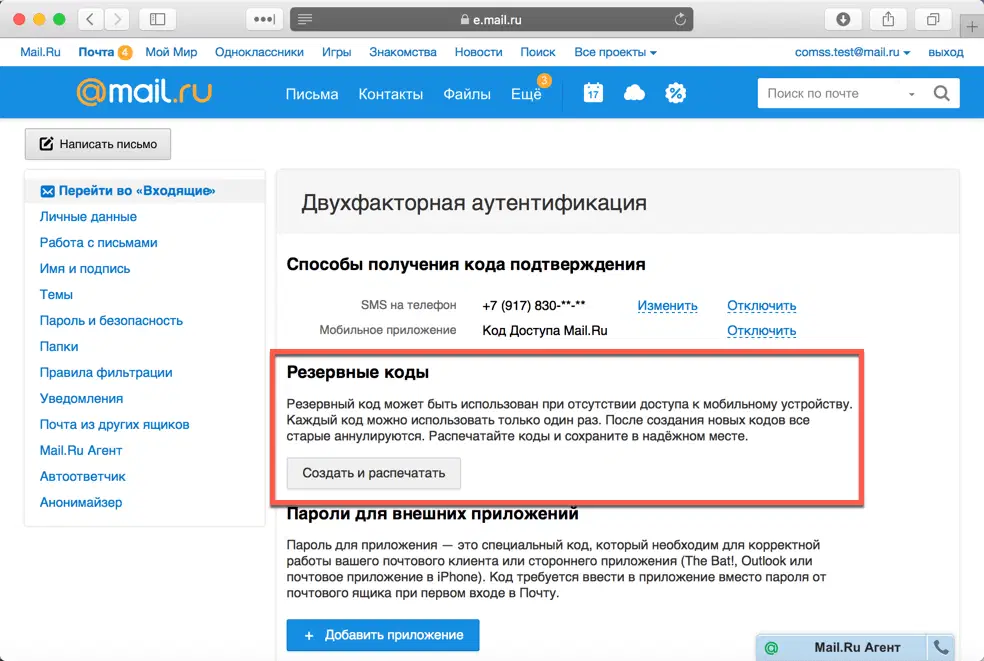The height and width of the screenshot is (661, 984).
Task: Open the calendar icon in blue header
Action: (593, 93)
